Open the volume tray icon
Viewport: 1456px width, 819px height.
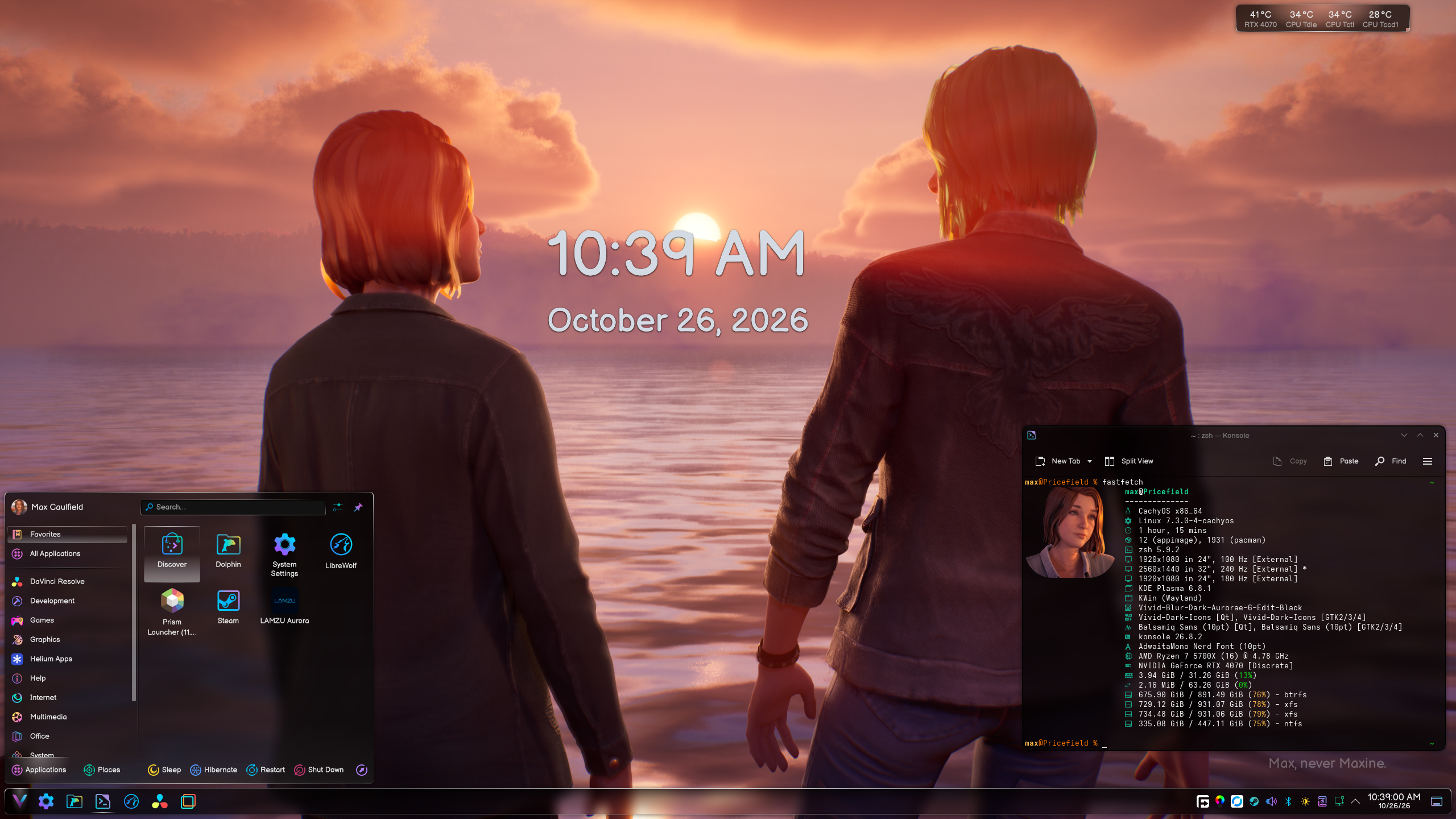pos(1271,801)
